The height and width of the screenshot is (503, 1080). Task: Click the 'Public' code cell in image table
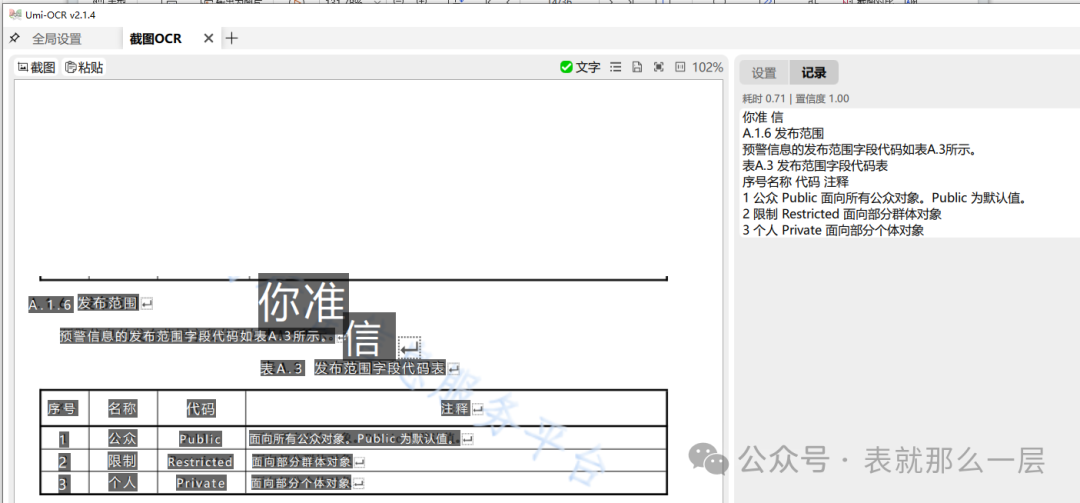click(200, 439)
